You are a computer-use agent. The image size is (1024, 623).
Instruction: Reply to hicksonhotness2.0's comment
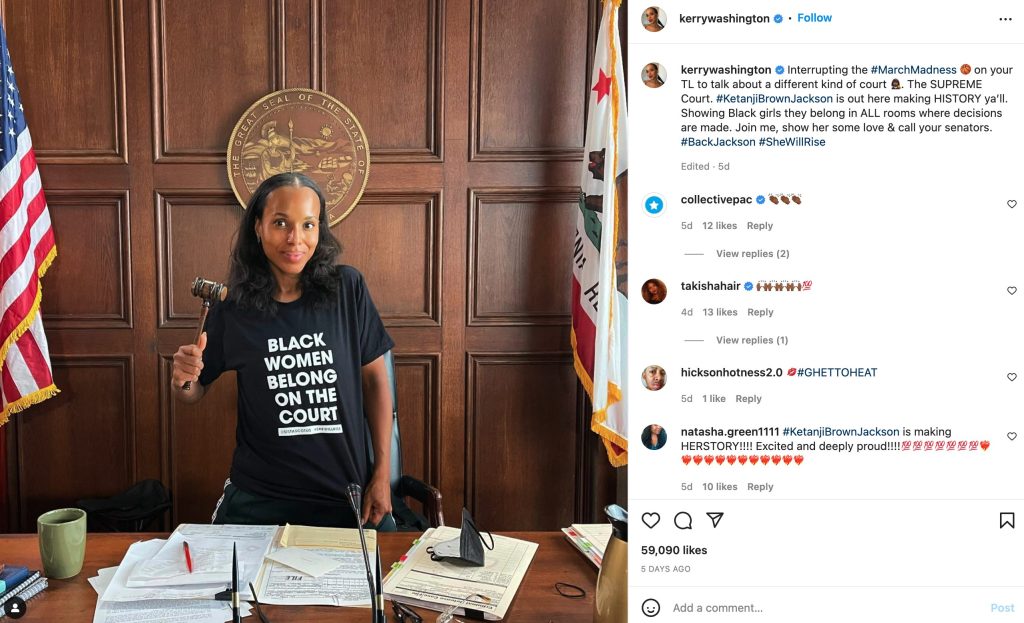(748, 398)
